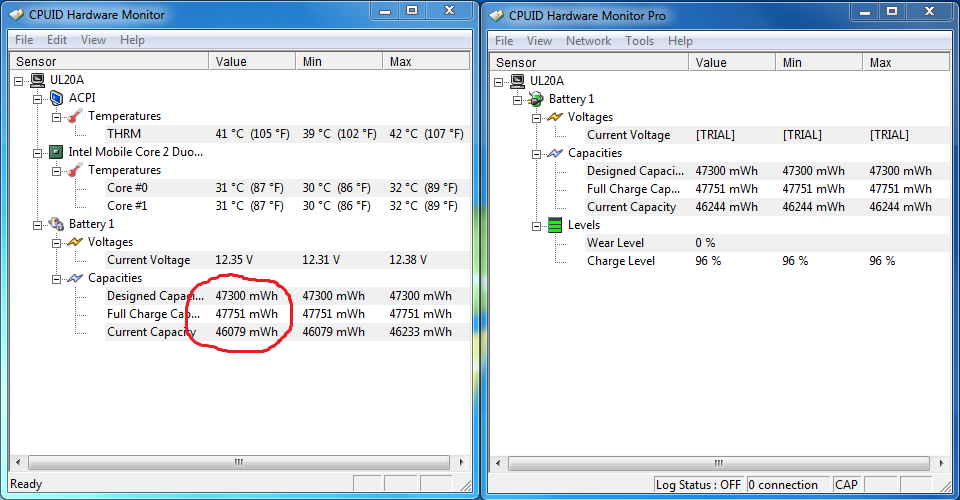Open the File menu in Hardware Monitor Pro

pyautogui.click(x=504, y=41)
